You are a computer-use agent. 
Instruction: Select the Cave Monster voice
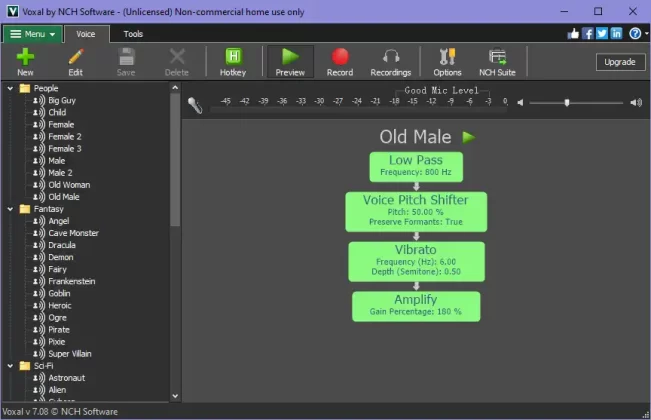point(73,233)
